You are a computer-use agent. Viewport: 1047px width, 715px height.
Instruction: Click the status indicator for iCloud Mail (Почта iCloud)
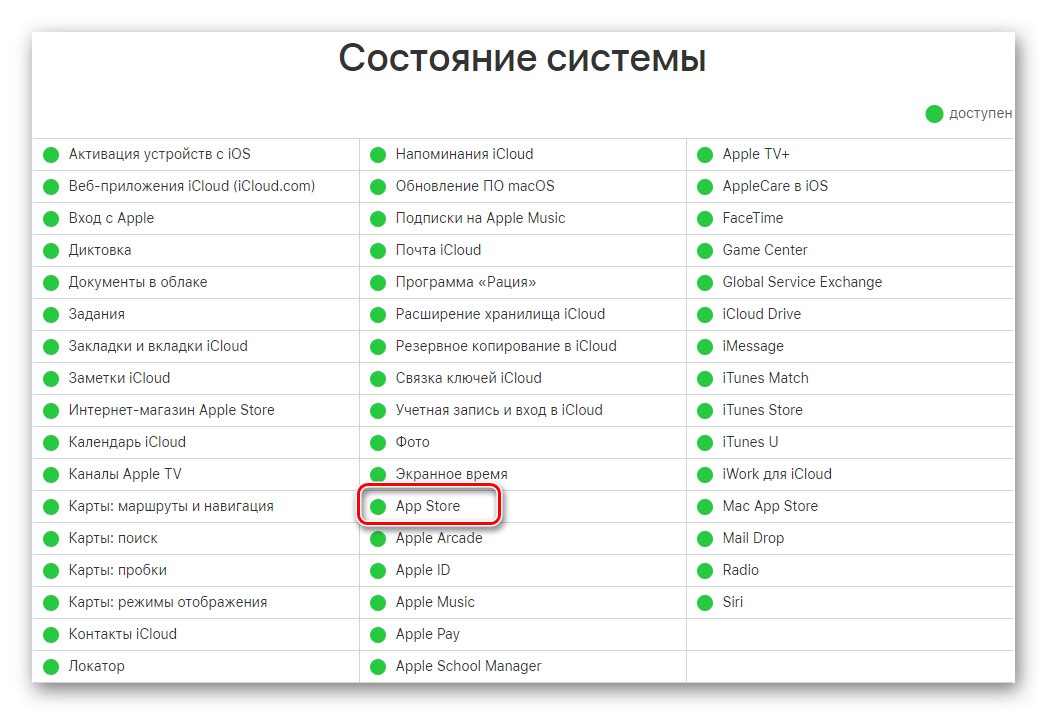click(379, 250)
